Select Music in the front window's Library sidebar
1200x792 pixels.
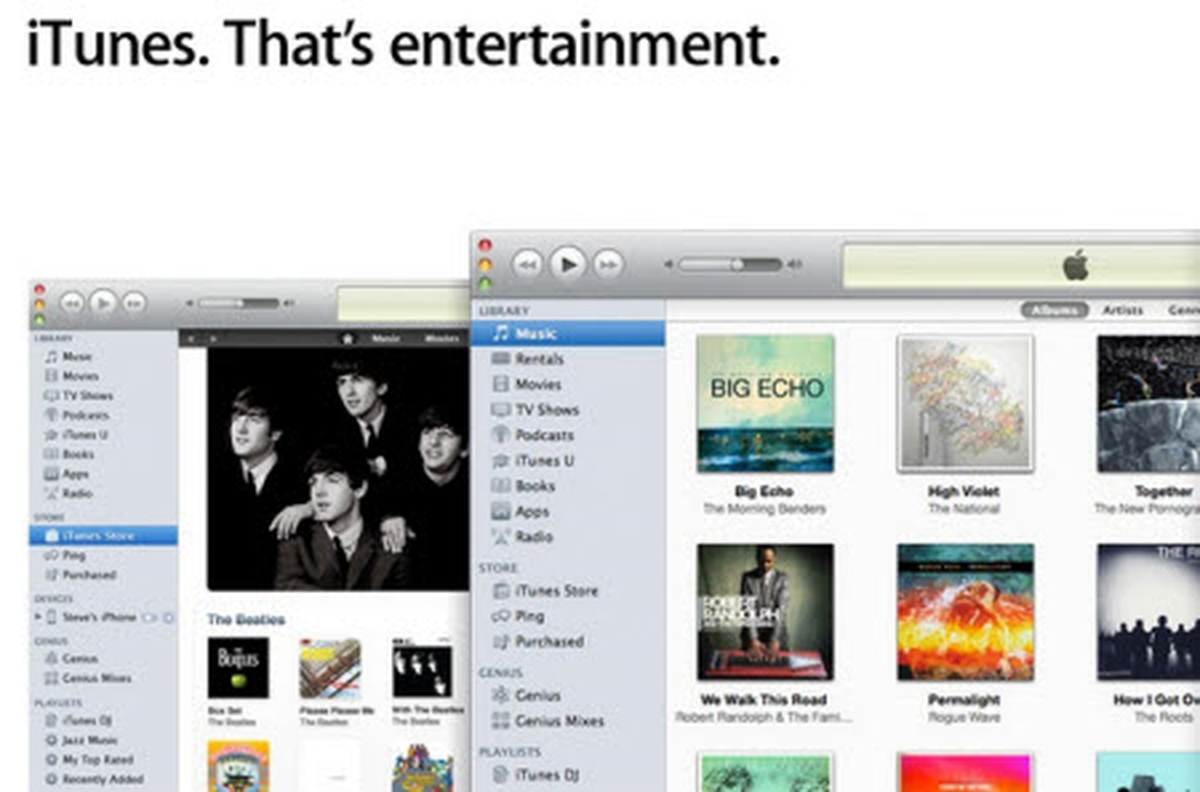pos(568,334)
